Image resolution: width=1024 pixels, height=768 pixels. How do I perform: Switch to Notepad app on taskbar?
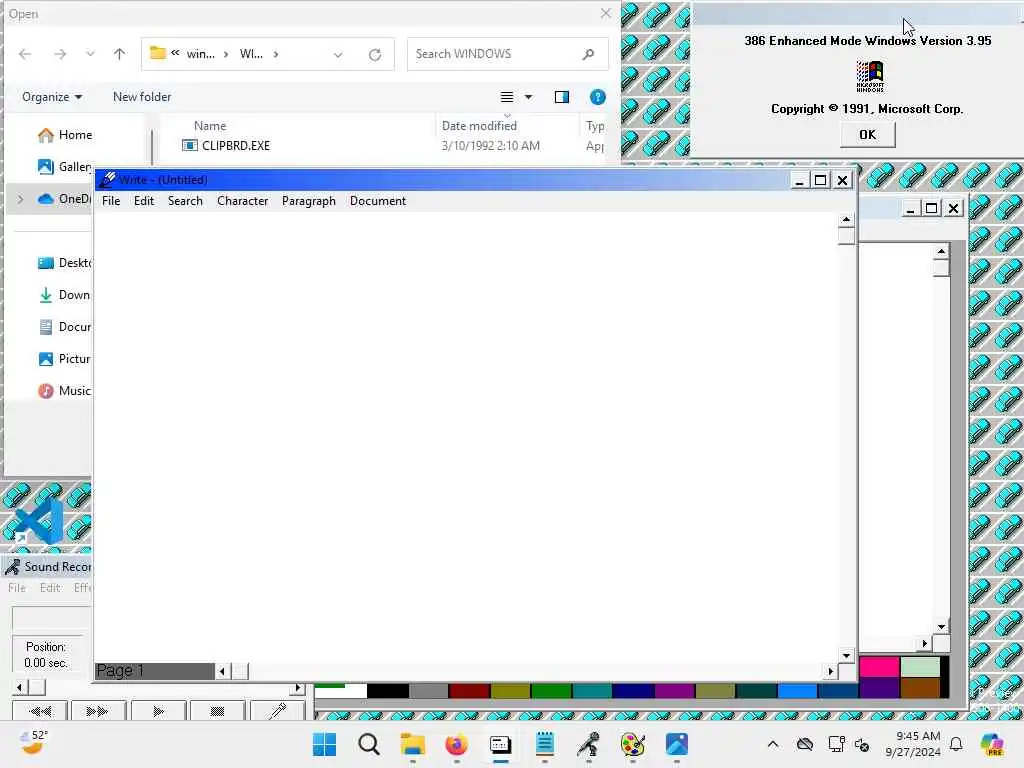click(x=545, y=744)
